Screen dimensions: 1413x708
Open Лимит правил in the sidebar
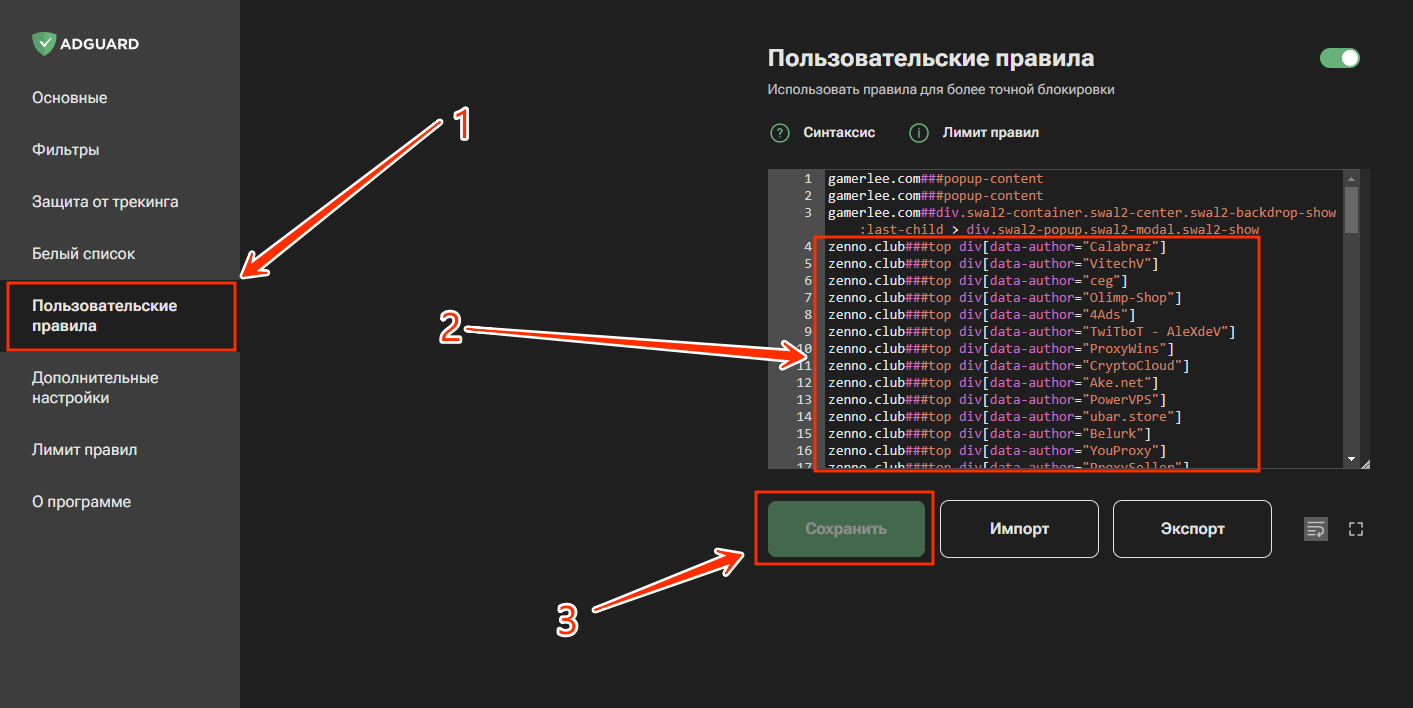coord(84,450)
